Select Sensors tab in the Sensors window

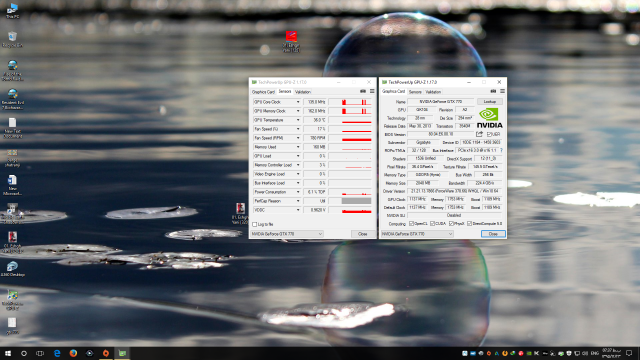click(x=285, y=91)
